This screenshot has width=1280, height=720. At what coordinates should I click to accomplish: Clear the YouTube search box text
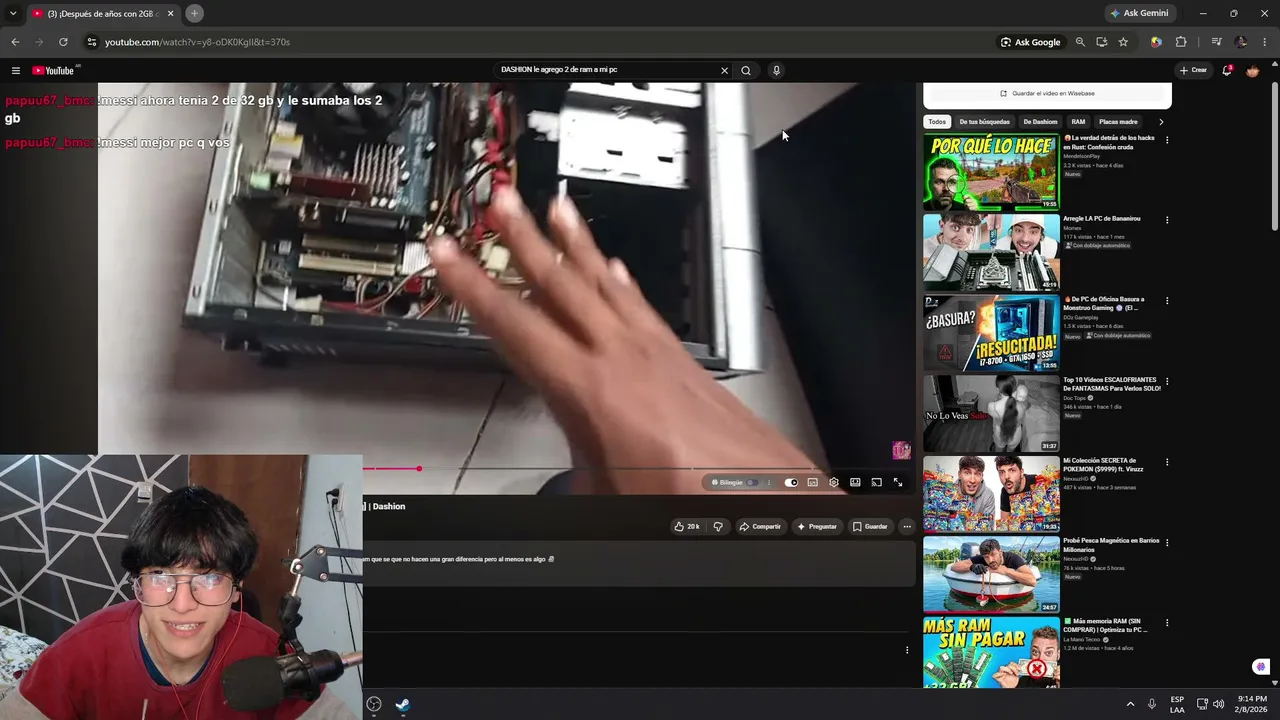pos(724,71)
